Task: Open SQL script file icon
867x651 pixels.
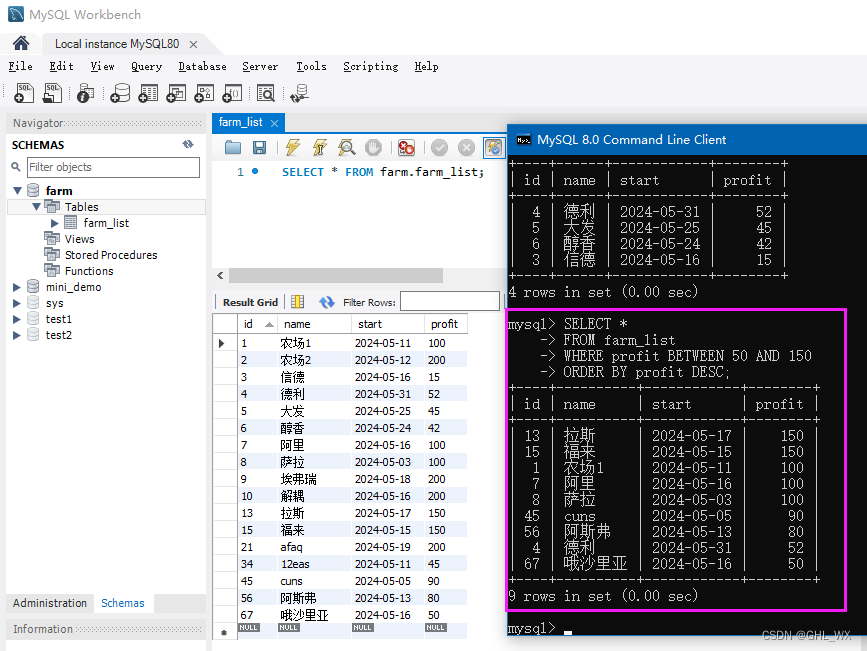Action: click(53, 93)
